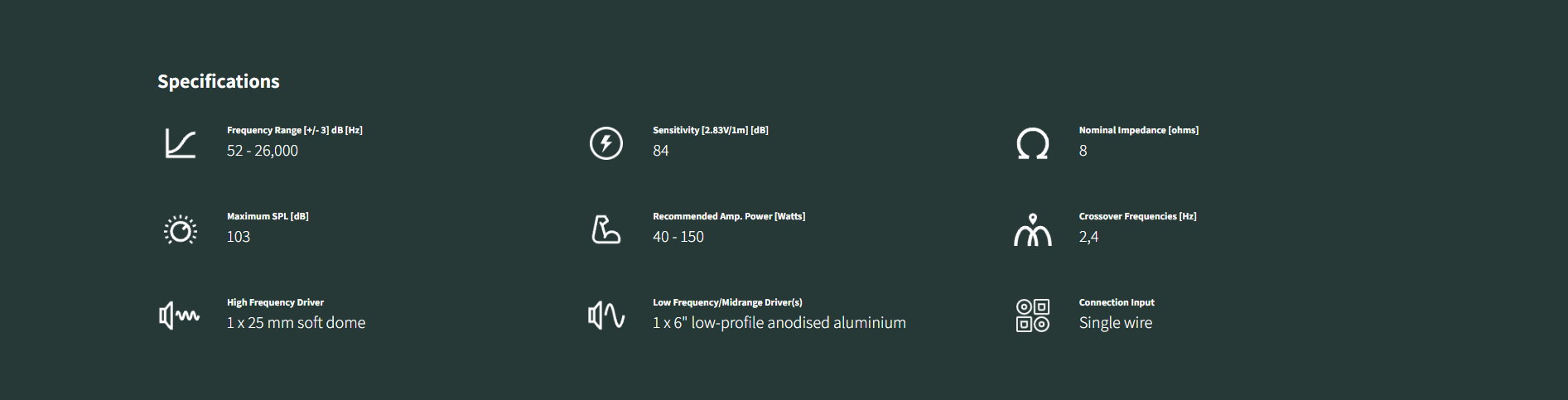
Task: Click the Nominal Impedance [ohms] label
Action: pyautogui.click(x=1139, y=130)
